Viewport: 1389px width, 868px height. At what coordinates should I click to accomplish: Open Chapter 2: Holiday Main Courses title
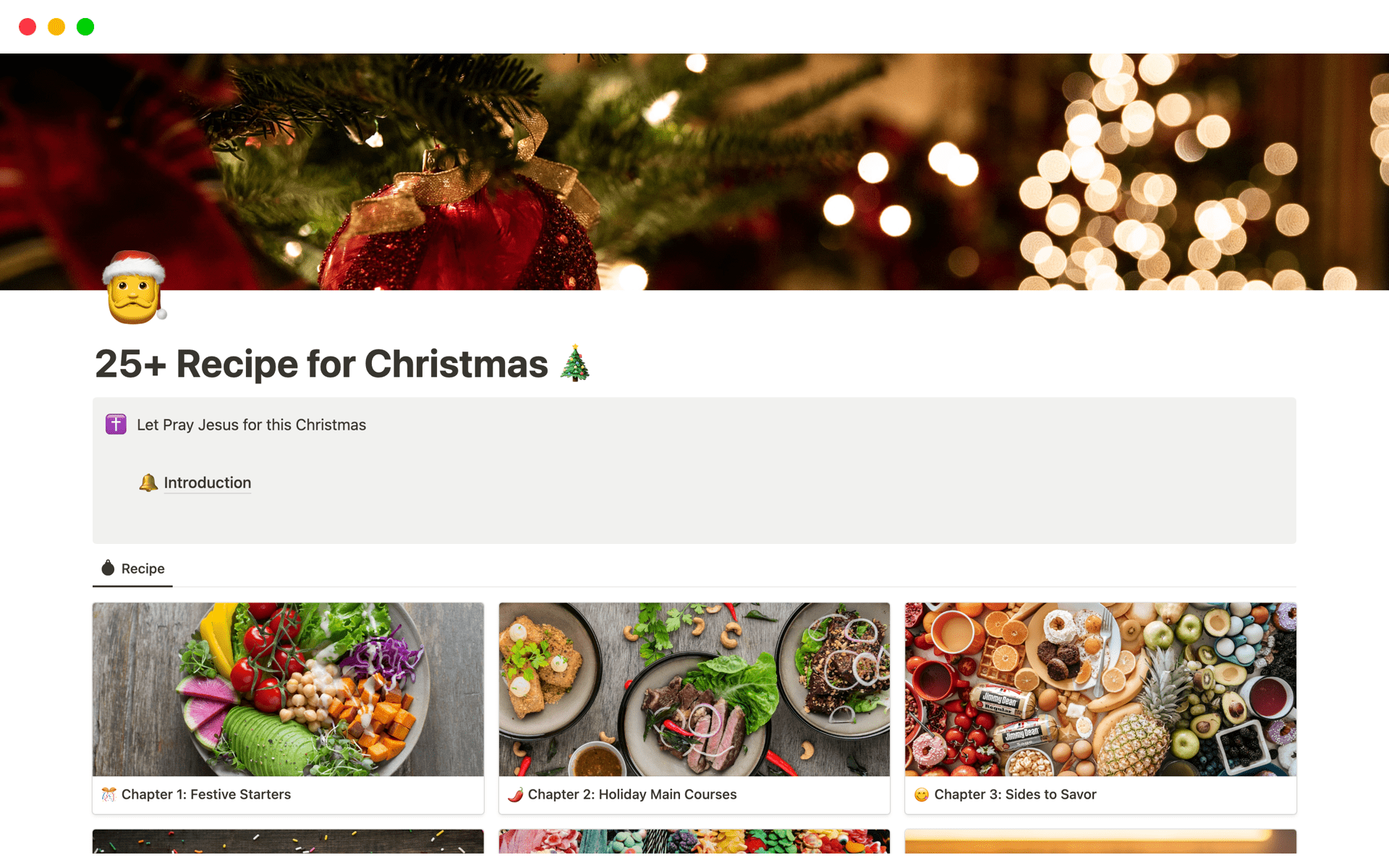pos(632,795)
